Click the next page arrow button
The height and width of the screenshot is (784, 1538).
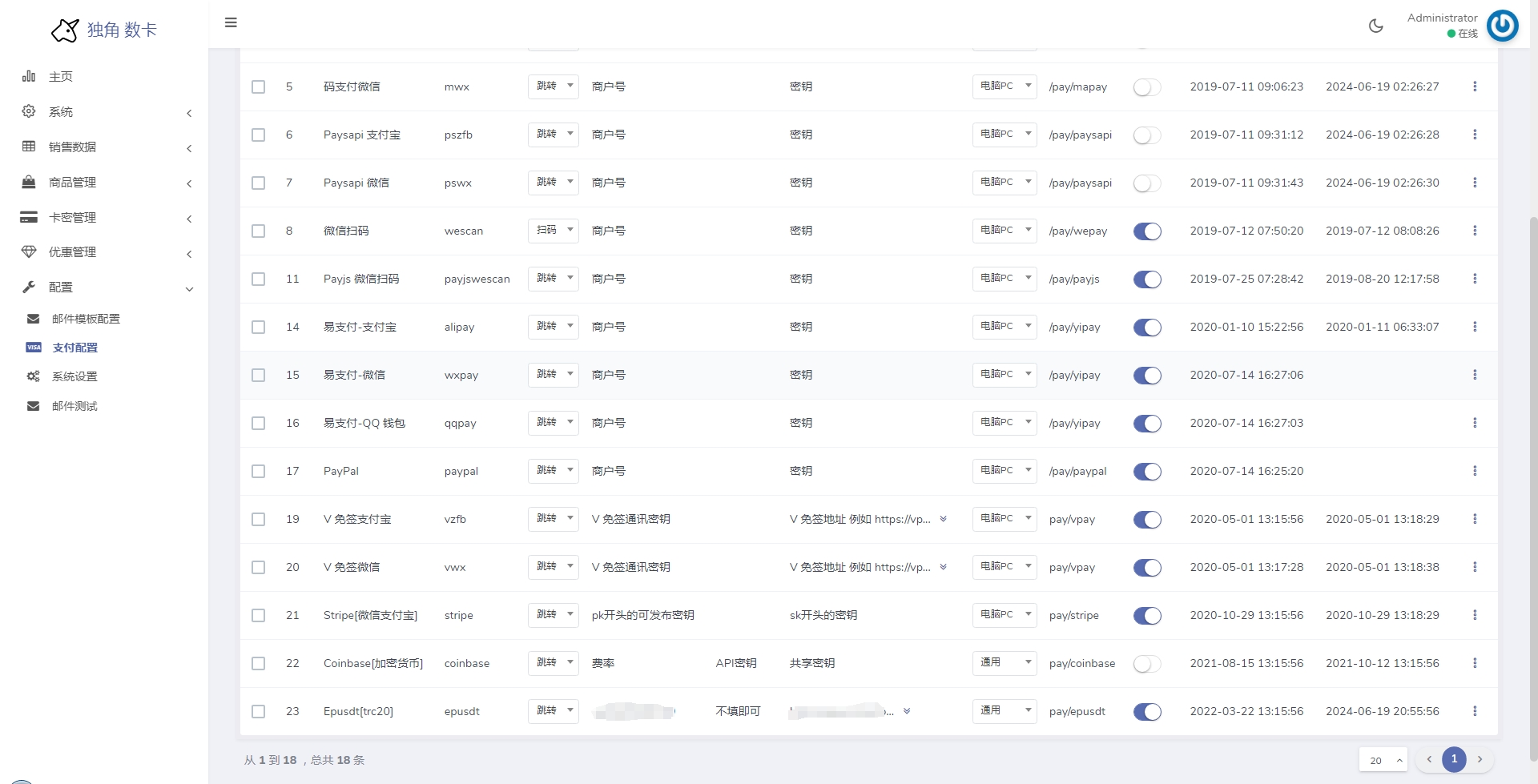coord(1480,759)
